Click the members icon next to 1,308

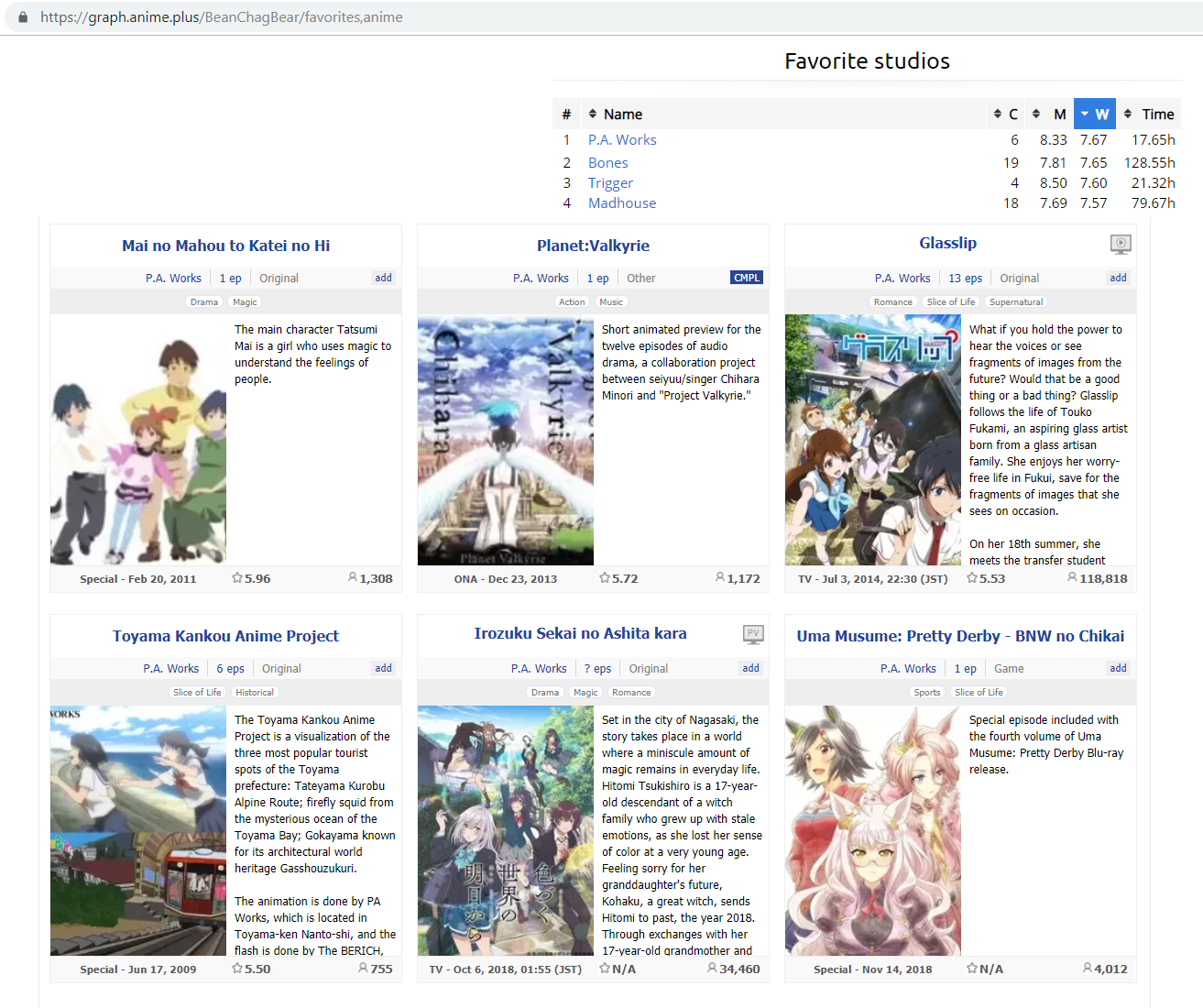click(x=353, y=577)
